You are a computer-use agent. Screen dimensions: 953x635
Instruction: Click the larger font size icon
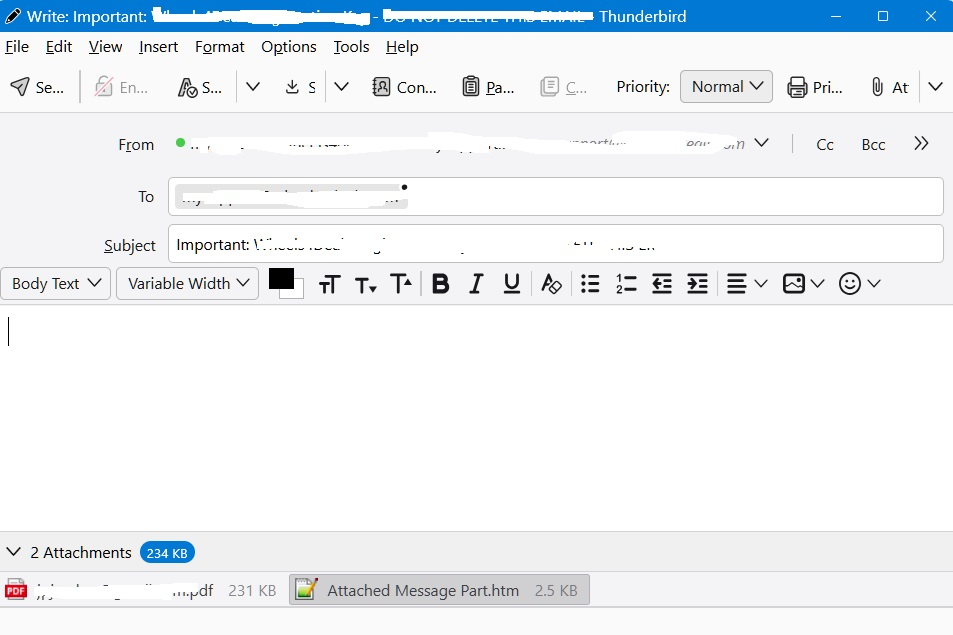pos(401,284)
